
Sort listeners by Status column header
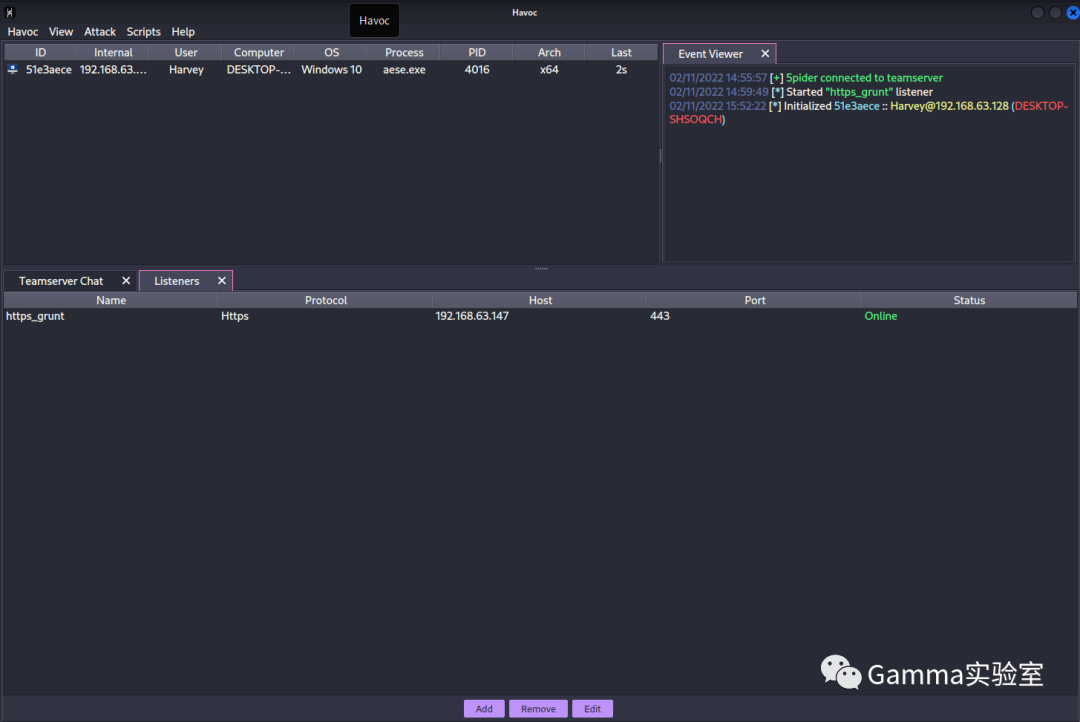(x=969, y=300)
